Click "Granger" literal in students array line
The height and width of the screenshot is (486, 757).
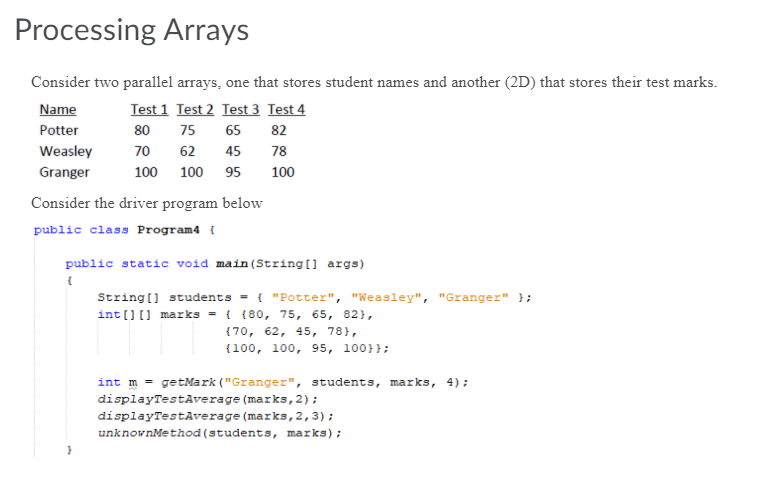tap(473, 297)
